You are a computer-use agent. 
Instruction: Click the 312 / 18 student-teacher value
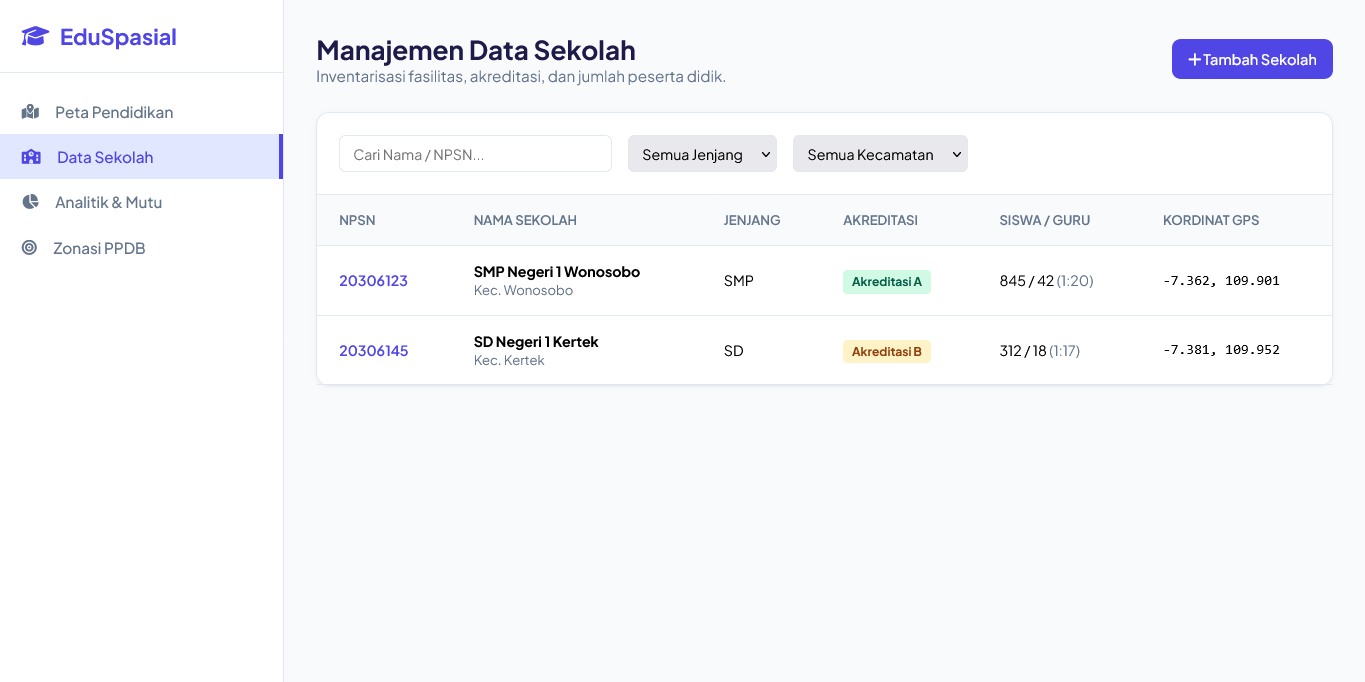(1023, 351)
